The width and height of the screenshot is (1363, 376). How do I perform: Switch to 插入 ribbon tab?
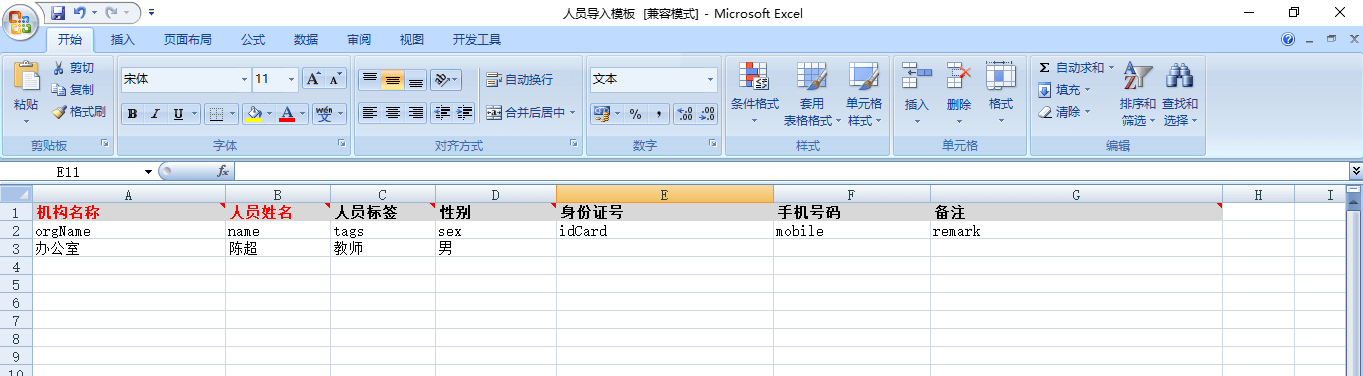(123, 40)
